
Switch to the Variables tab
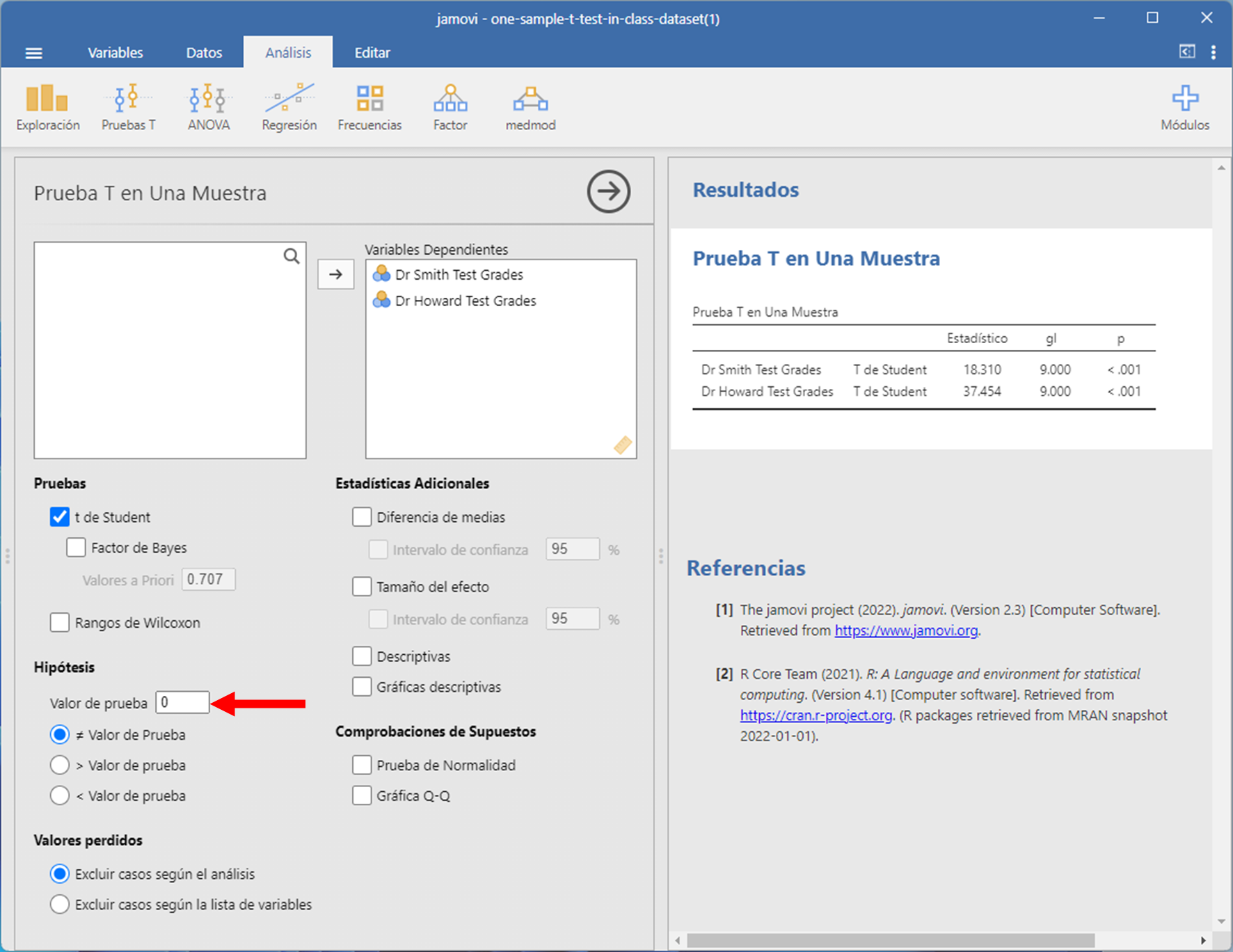(x=115, y=53)
